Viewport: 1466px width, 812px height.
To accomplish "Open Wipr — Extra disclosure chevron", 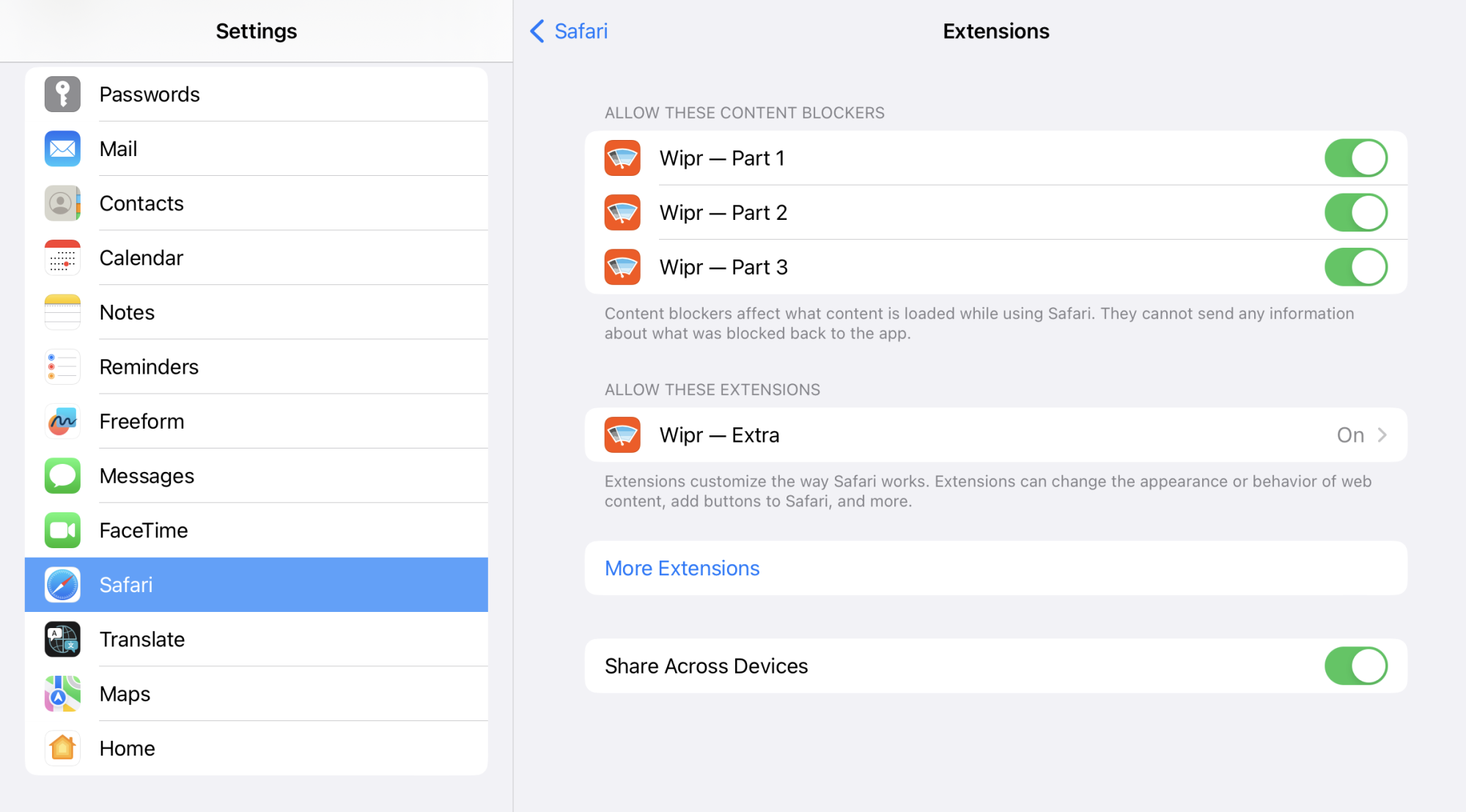I will tap(1382, 435).
